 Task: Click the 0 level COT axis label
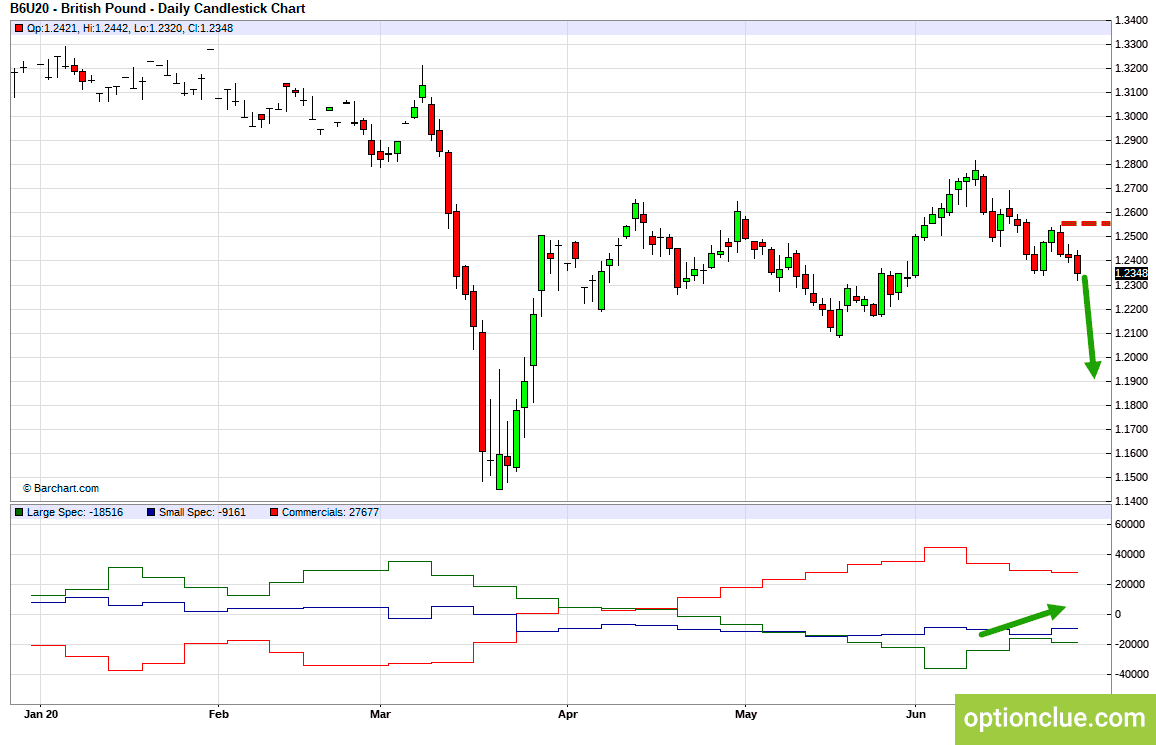[x=1118, y=615]
